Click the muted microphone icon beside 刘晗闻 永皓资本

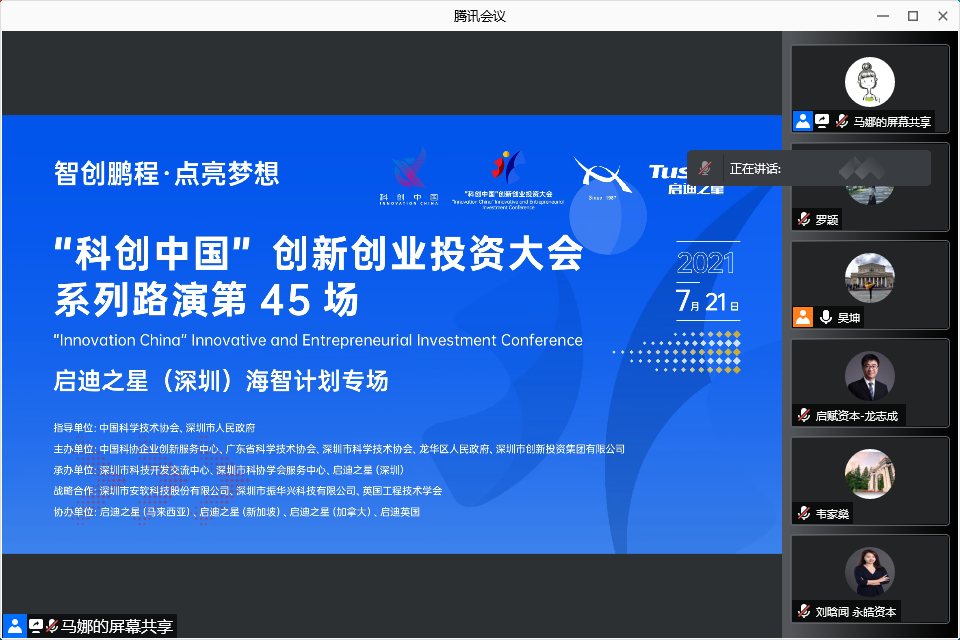(x=804, y=611)
